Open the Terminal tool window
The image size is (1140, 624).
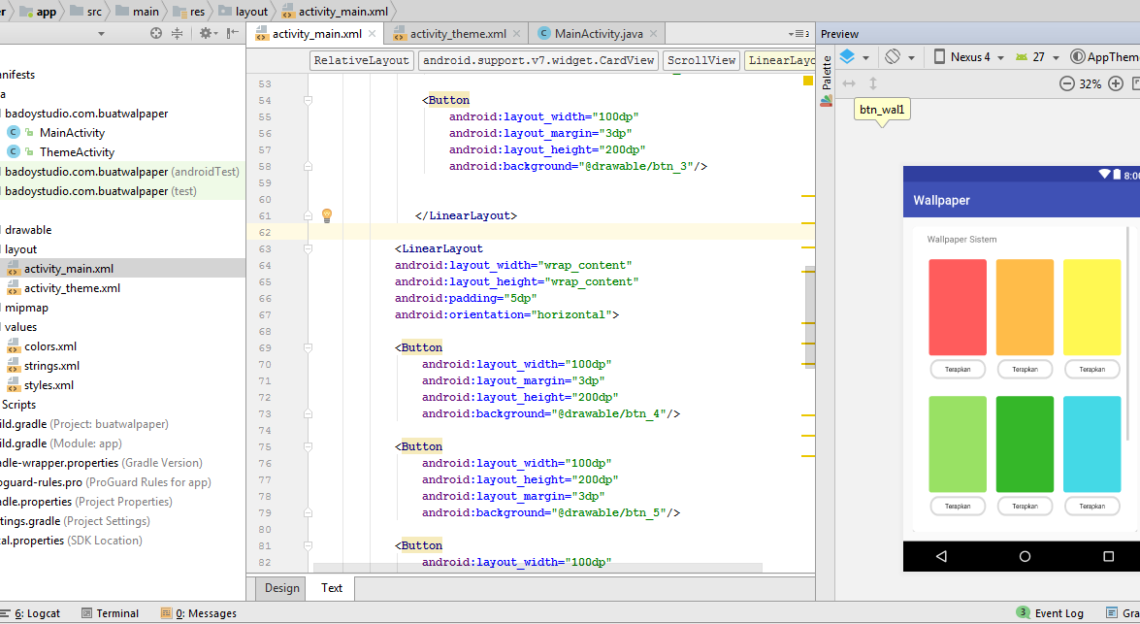click(x=110, y=613)
